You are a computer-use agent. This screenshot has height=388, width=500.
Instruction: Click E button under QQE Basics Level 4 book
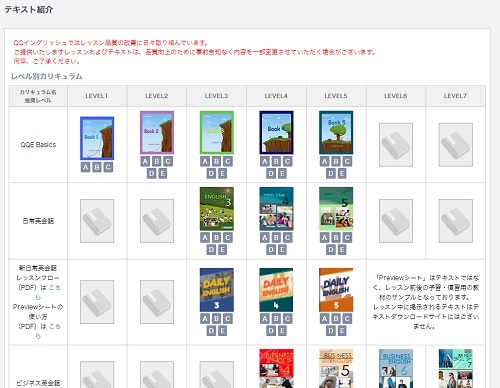click(282, 173)
